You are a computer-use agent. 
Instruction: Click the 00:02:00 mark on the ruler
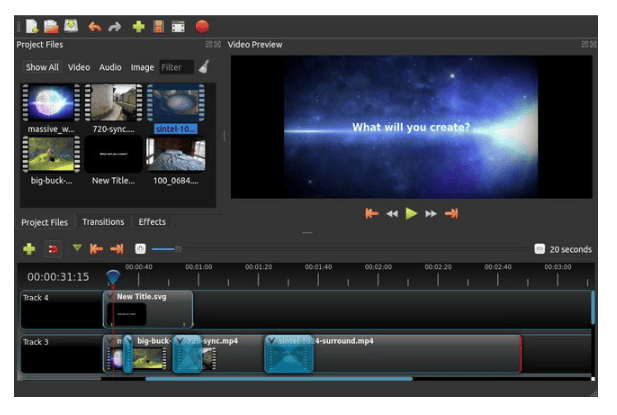tap(378, 267)
